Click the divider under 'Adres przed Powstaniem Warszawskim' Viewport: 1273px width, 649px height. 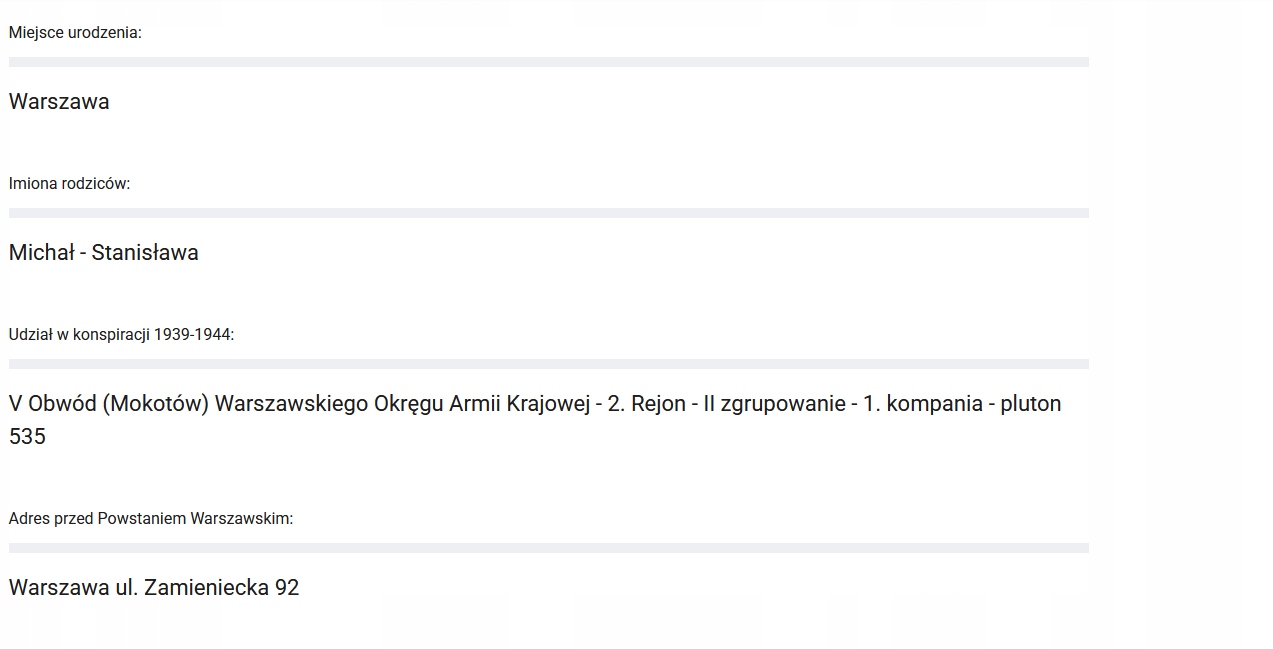click(548, 548)
